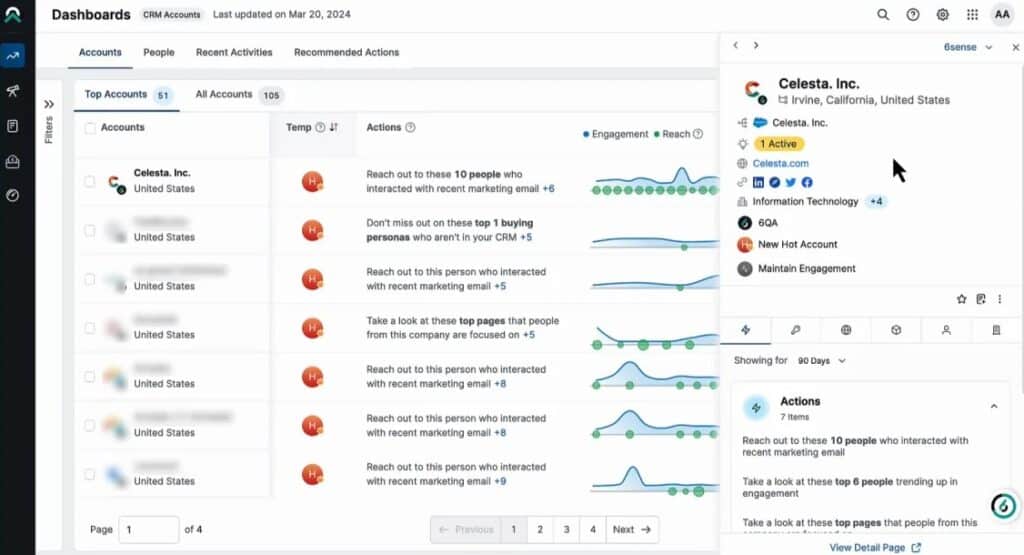Click the Actions column info icon
The height and width of the screenshot is (555, 1024).
(x=410, y=127)
